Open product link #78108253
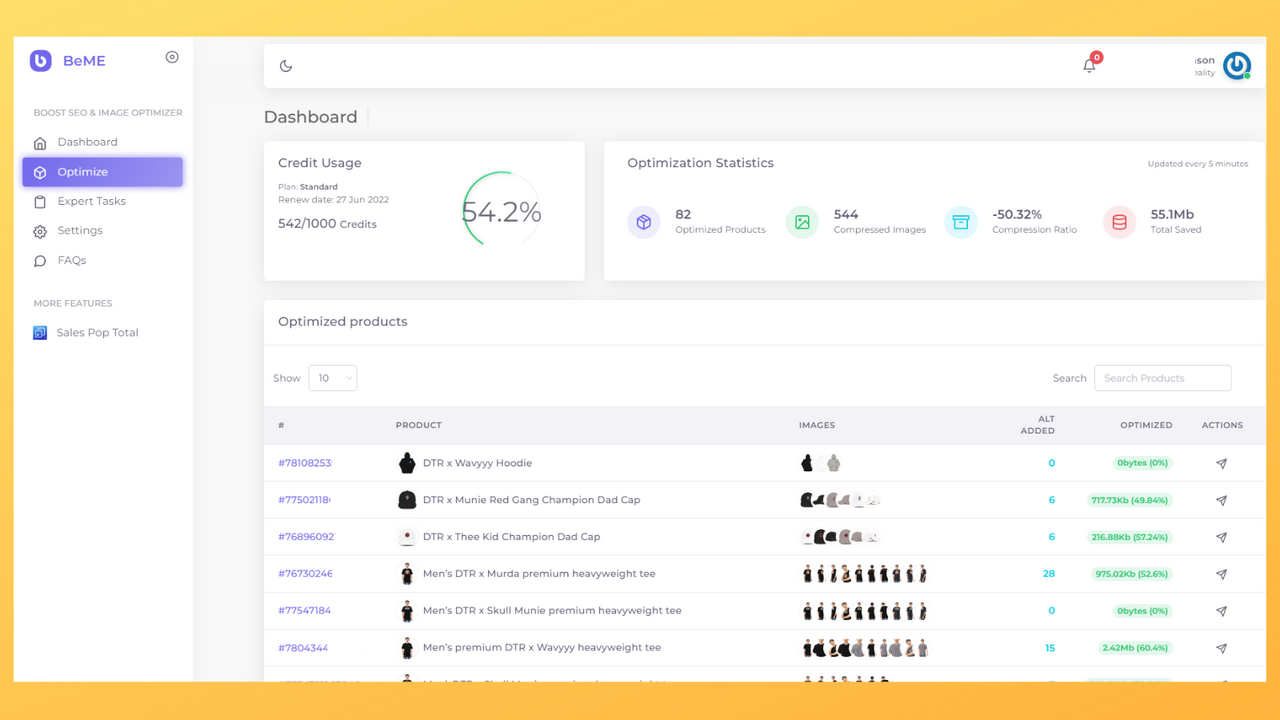 (305, 463)
